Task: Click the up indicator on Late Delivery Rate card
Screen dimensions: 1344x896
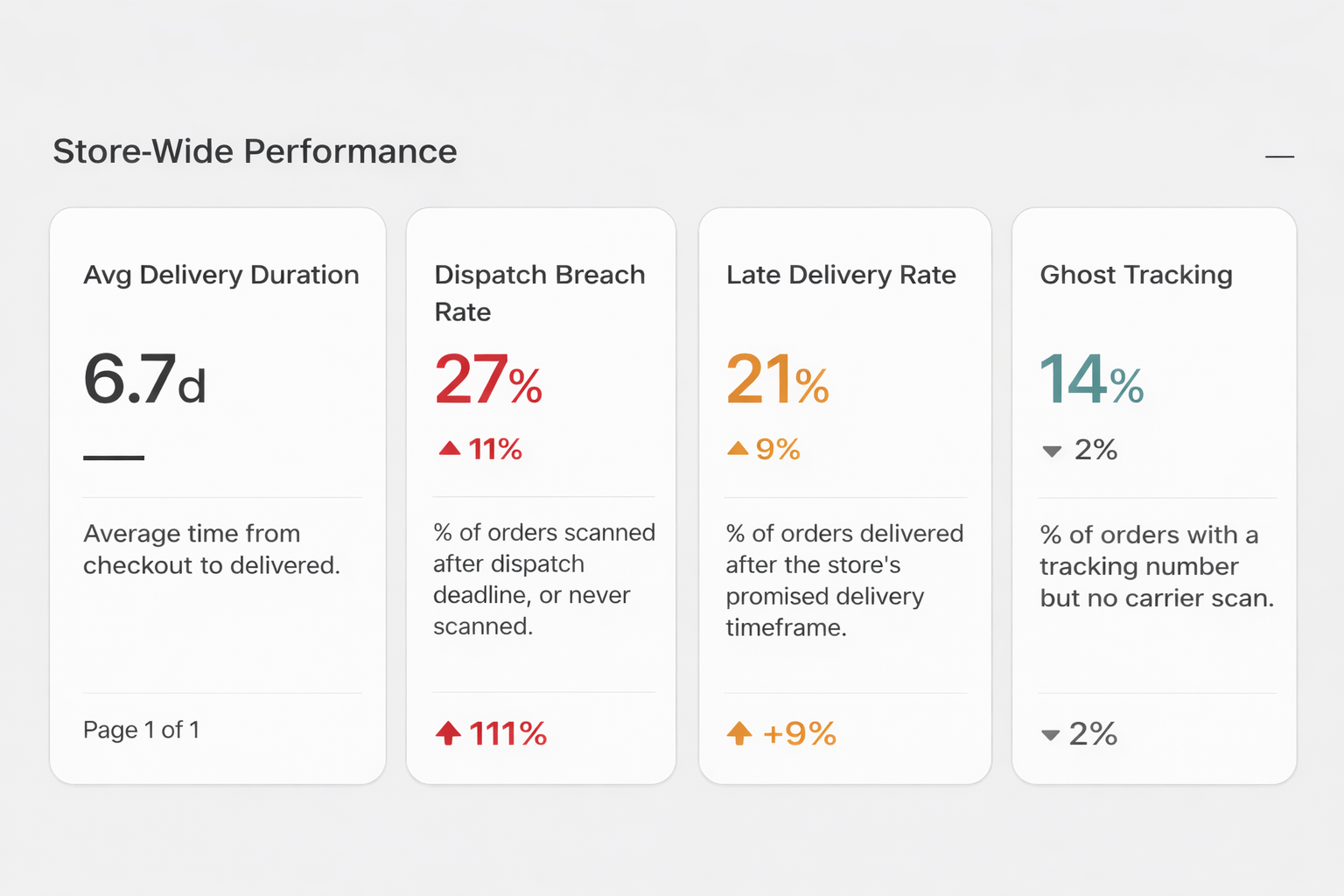Action: pyautogui.click(x=739, y=449)
